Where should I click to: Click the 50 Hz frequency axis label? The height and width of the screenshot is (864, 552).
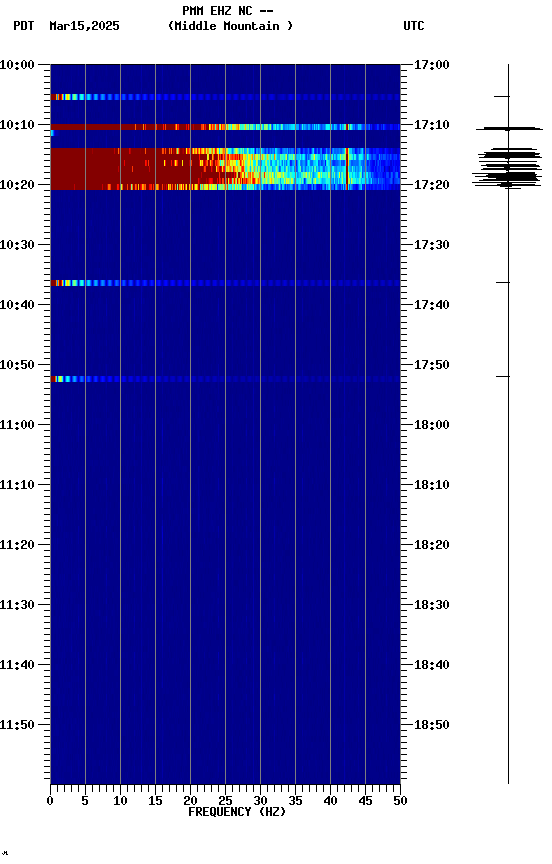pos(401,801)
